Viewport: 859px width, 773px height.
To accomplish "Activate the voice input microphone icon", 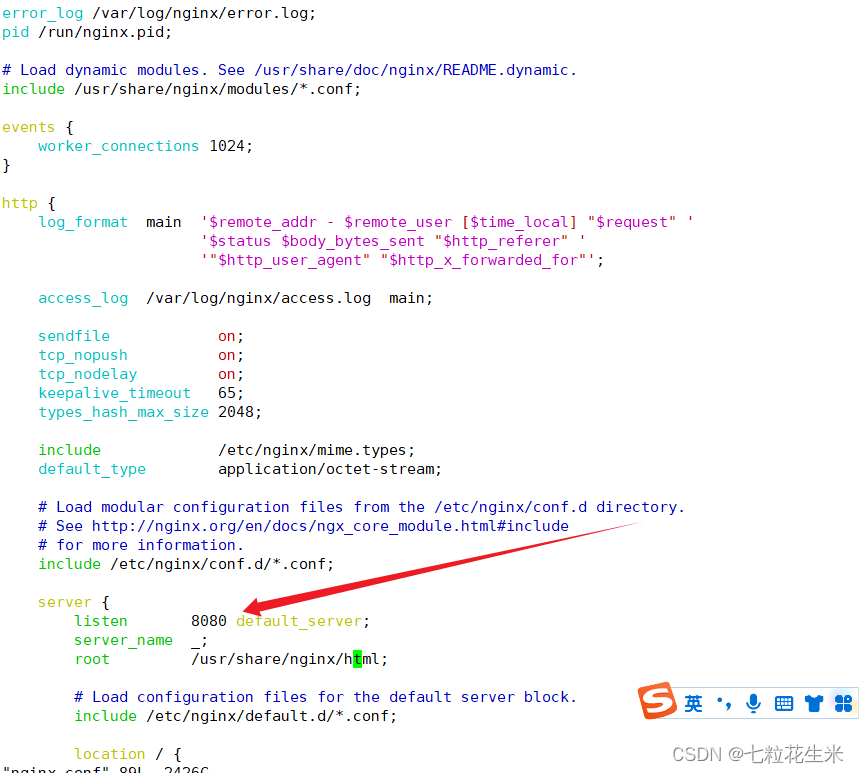I will [753, 703].
